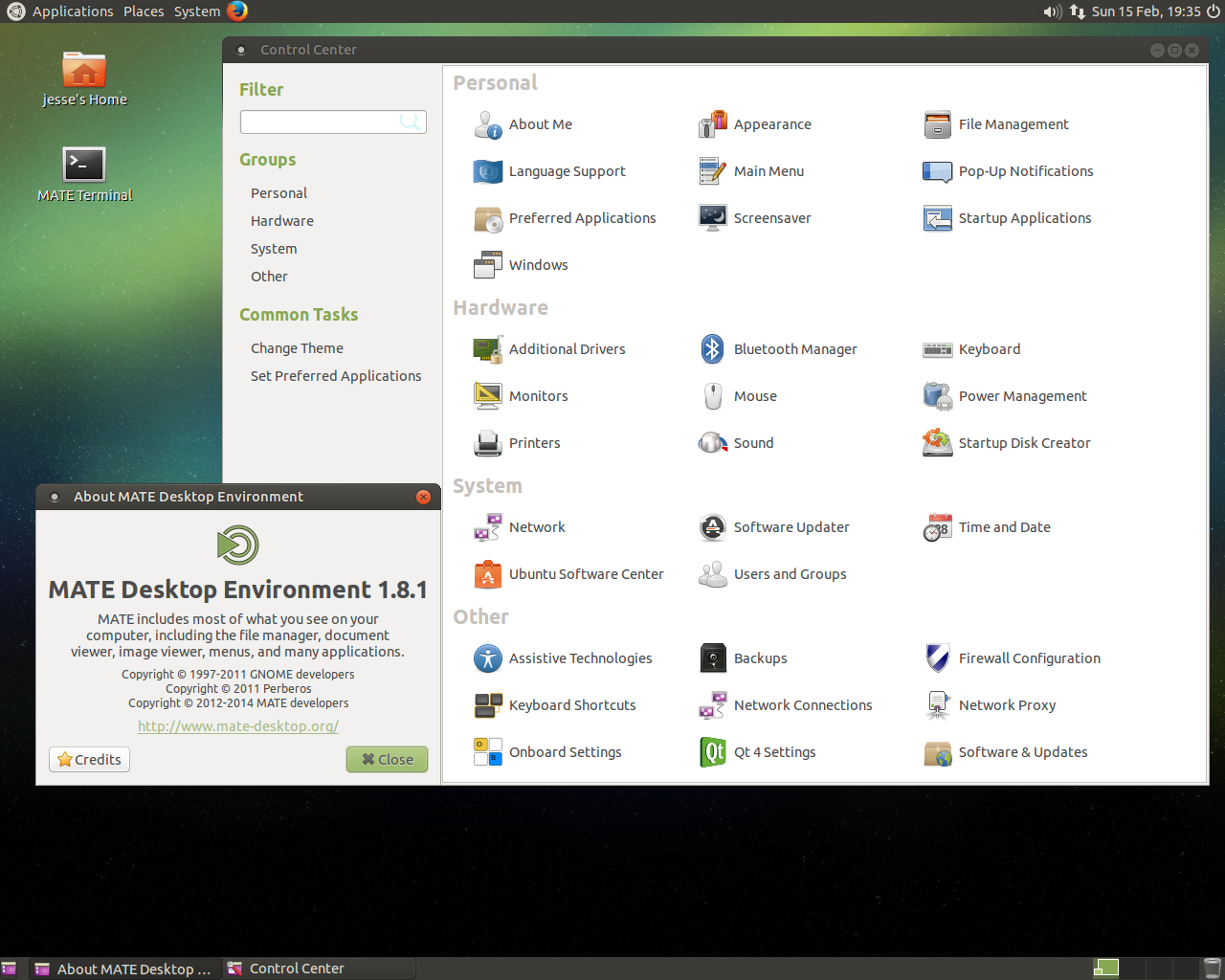Open the Mouse settings icon
Screen dimensions: 1225x980
(x=713, y=396)
